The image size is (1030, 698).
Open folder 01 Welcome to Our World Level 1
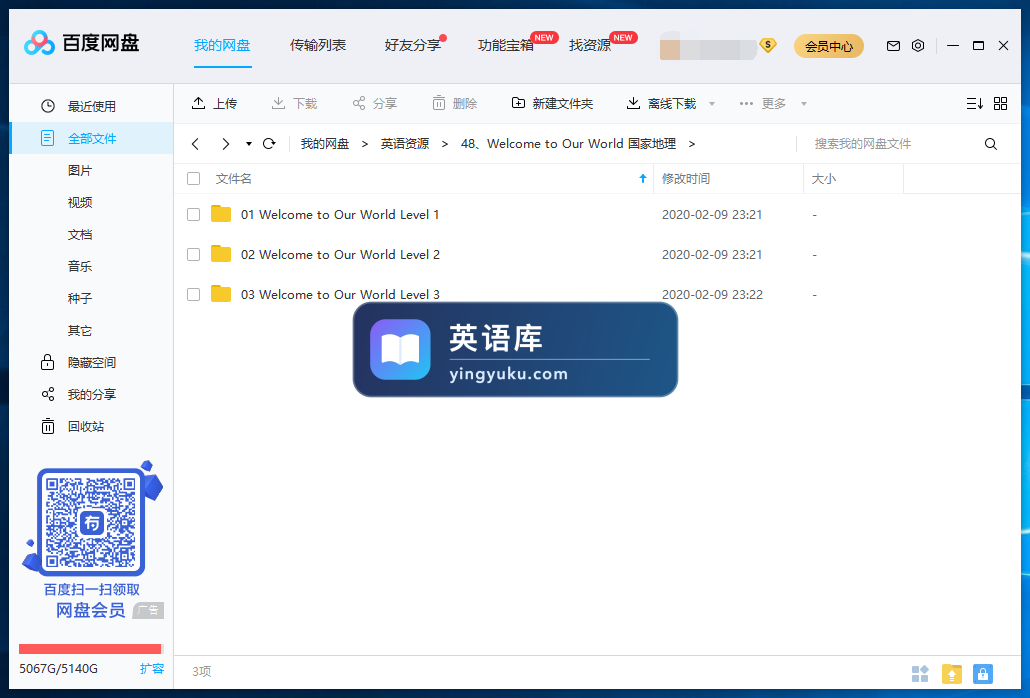tap(340, 215)
